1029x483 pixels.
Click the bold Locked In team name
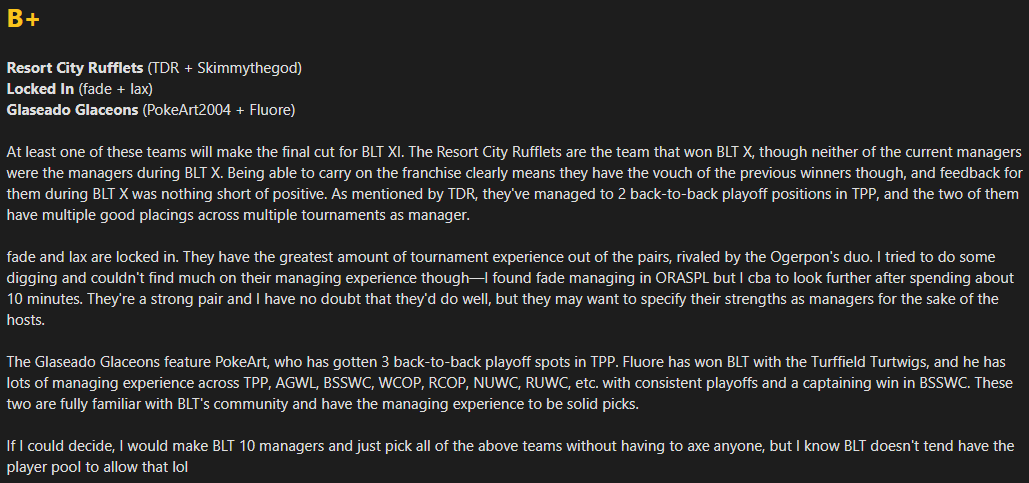[x=40, y=89]
